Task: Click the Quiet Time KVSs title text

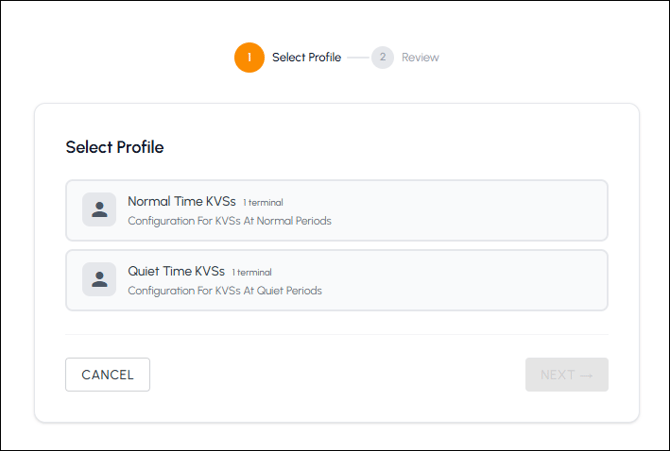Action: tap(176, 271)
